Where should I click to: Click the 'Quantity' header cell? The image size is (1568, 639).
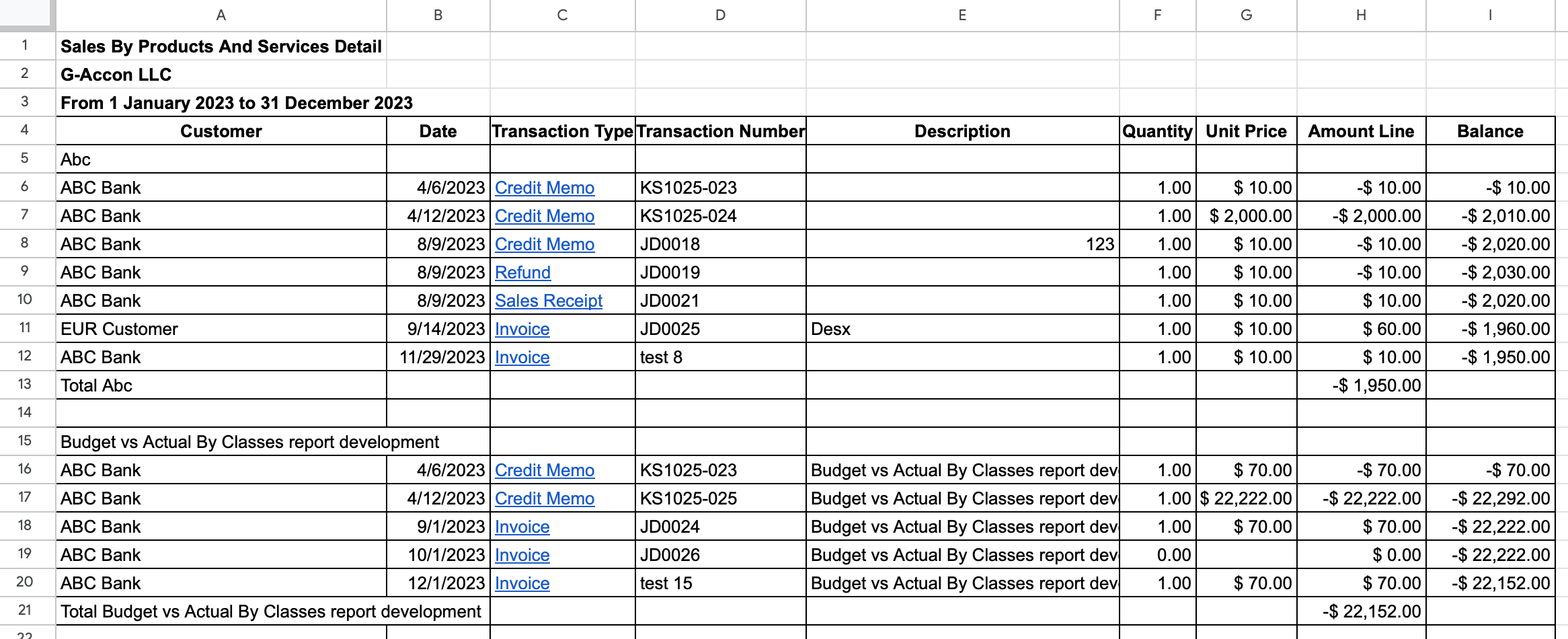1158,131
